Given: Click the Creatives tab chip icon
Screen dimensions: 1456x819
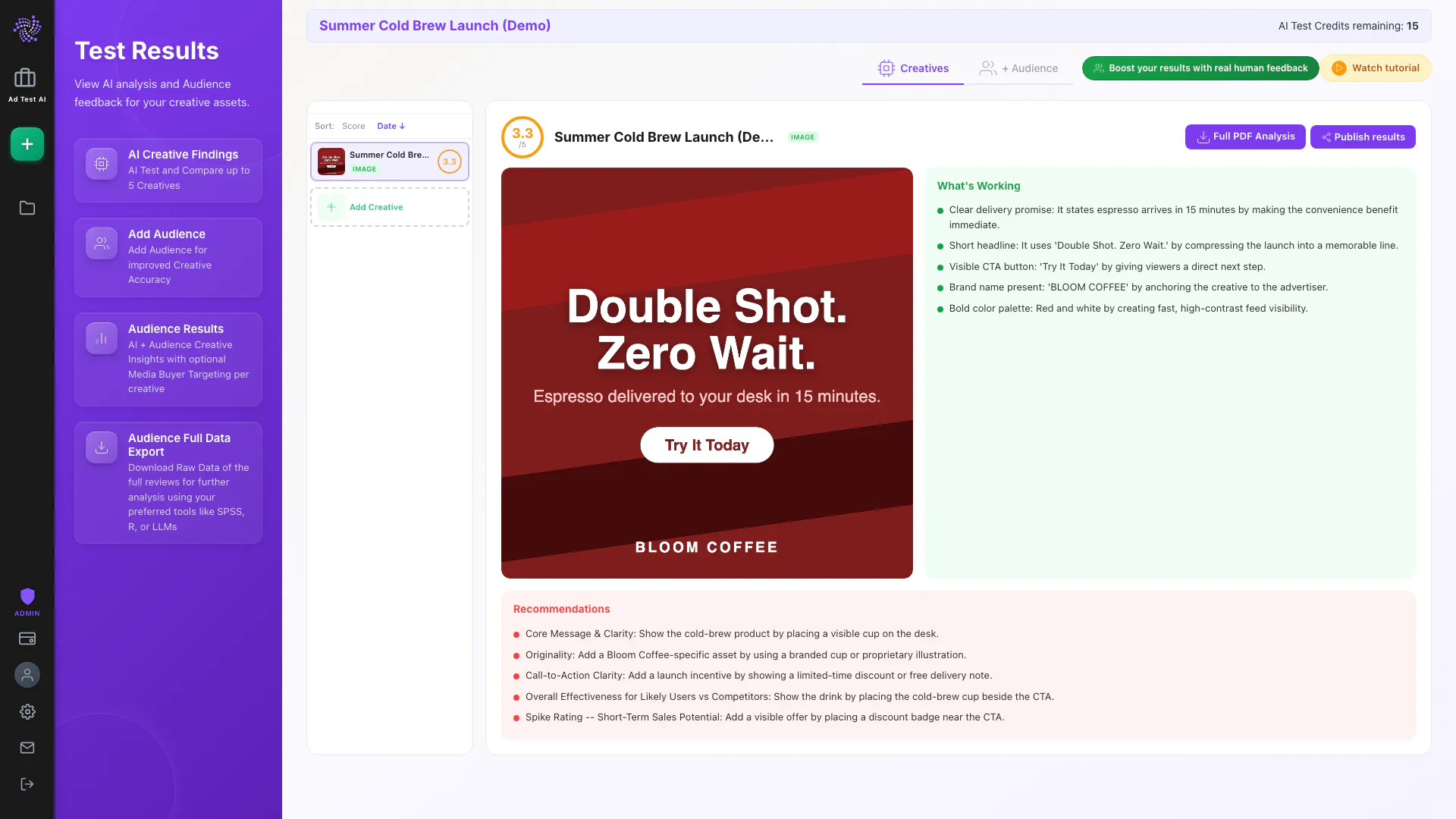Looking at the screenshot, I should pyautogui.click(x=886, y=68).
